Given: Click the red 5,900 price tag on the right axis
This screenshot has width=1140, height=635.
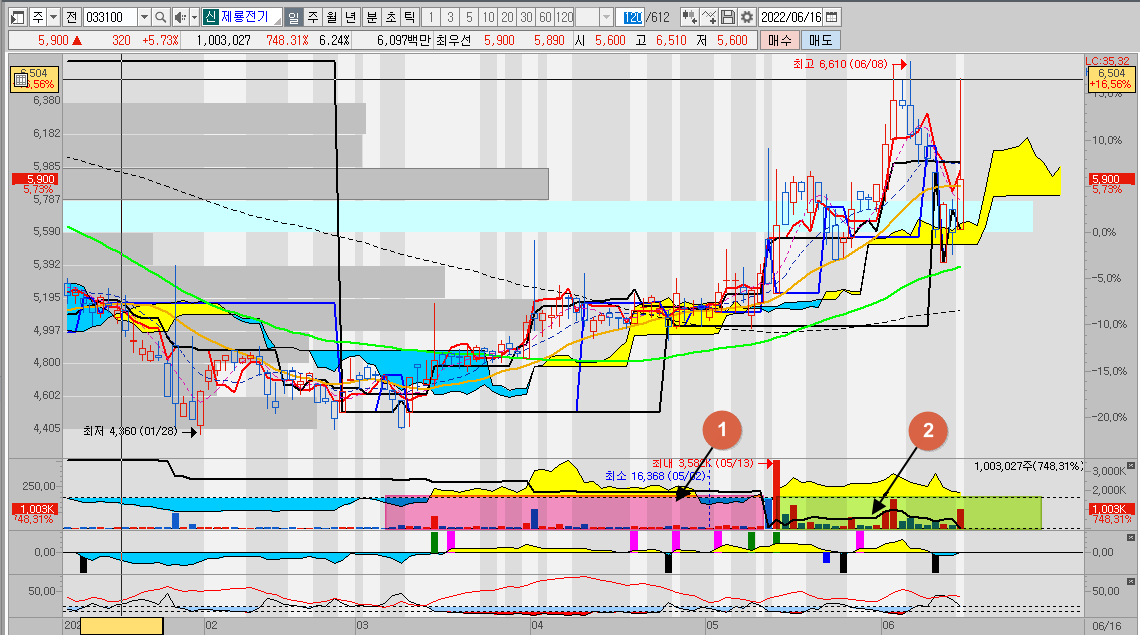Looking at the screenshot, I should (x=1110, y=179).
